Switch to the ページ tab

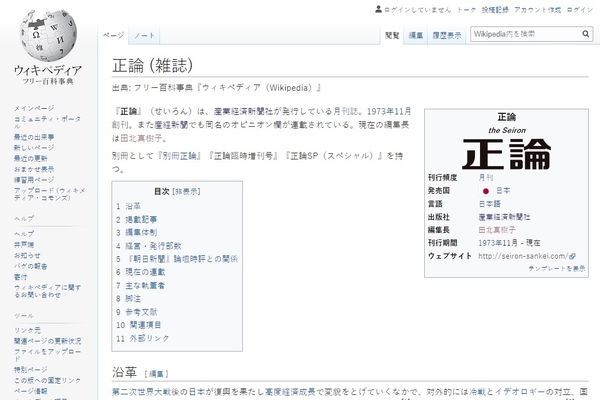pos(113,35)
